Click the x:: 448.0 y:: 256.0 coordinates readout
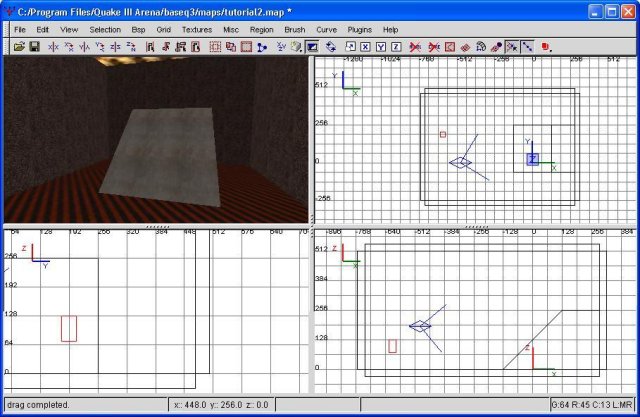This screenshot has height=417, width=640. pos(221,405)
